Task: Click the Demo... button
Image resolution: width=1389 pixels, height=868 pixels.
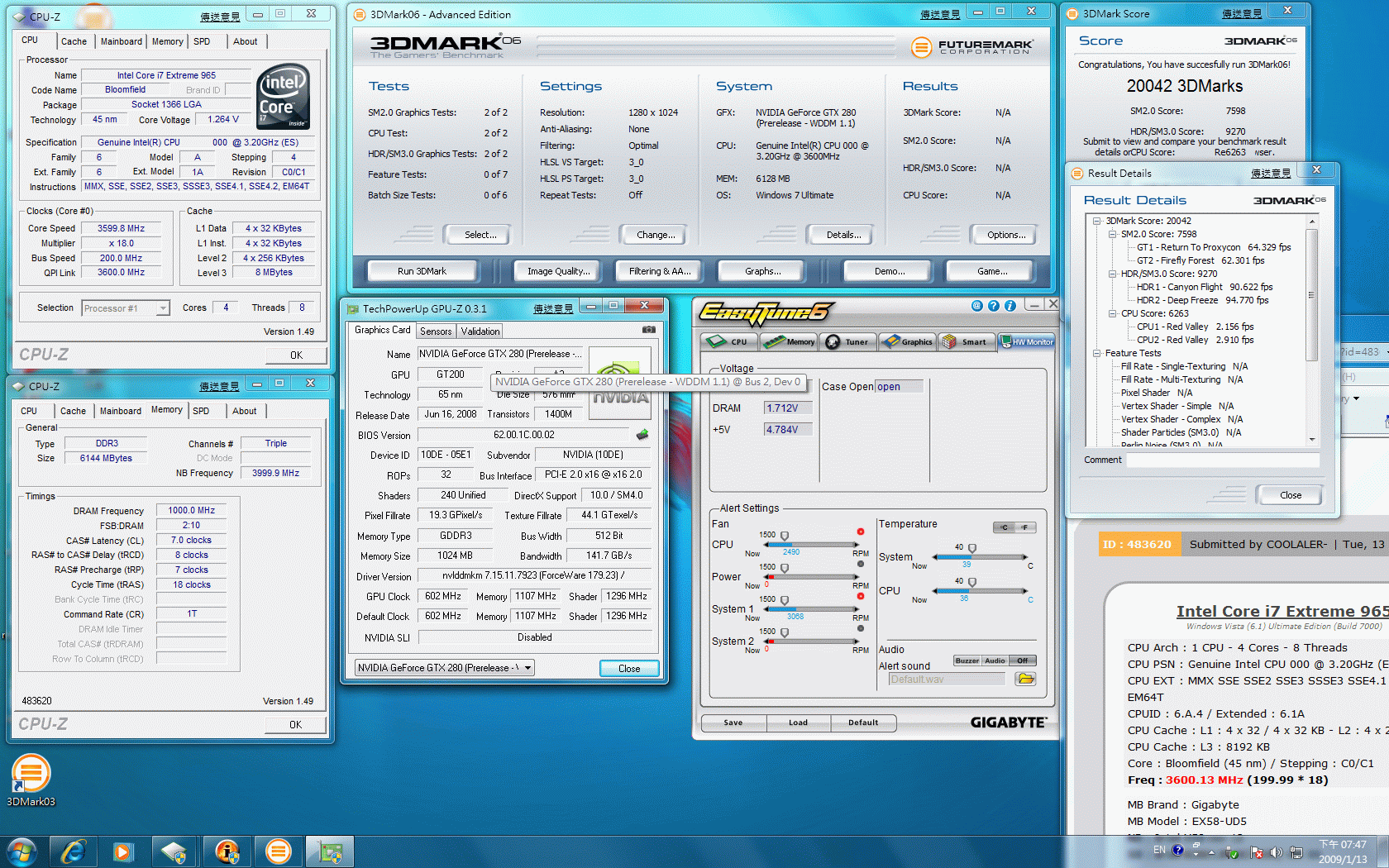Action: [x=890, y=271]
